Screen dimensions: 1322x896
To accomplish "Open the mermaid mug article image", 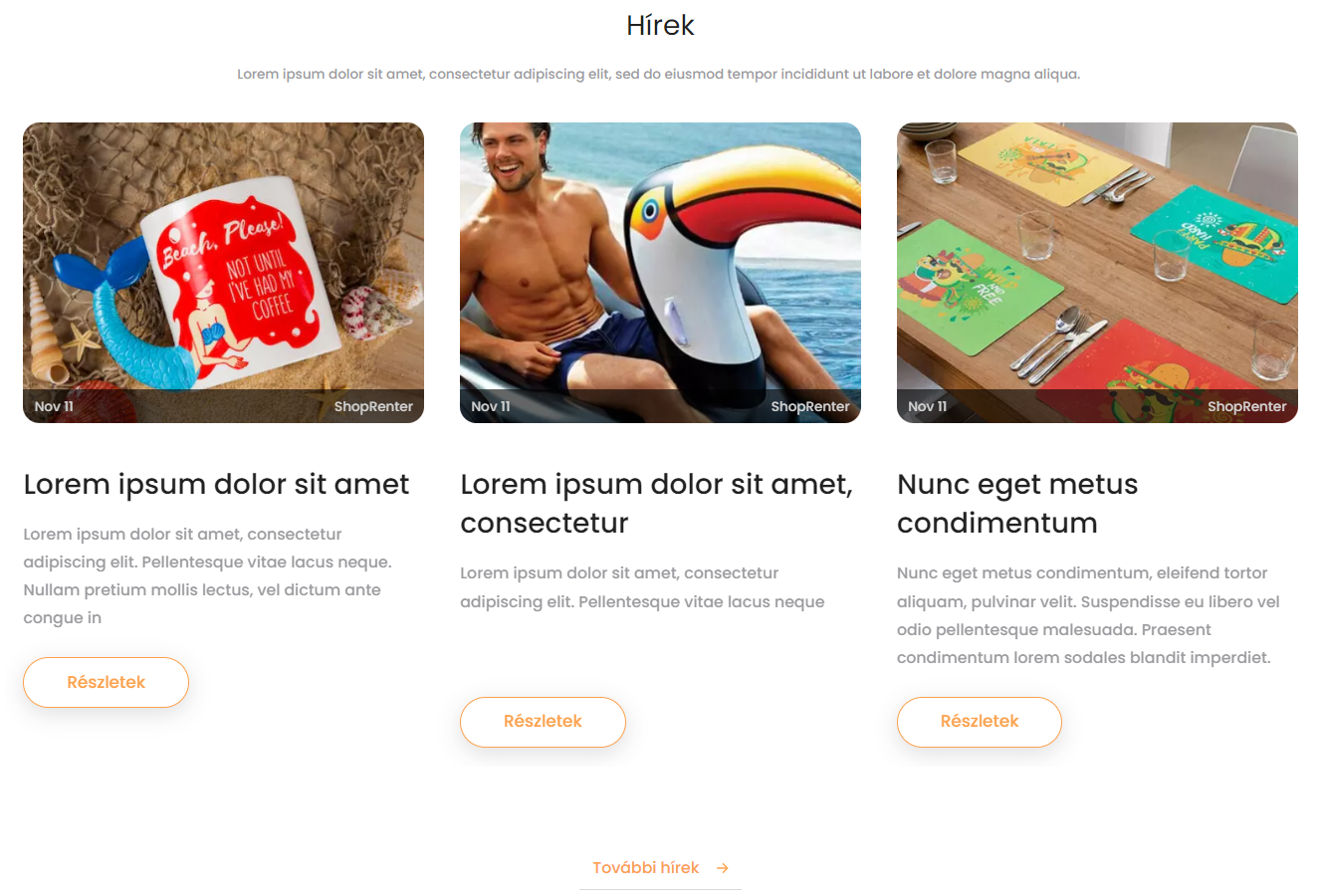I will (223, 273).
